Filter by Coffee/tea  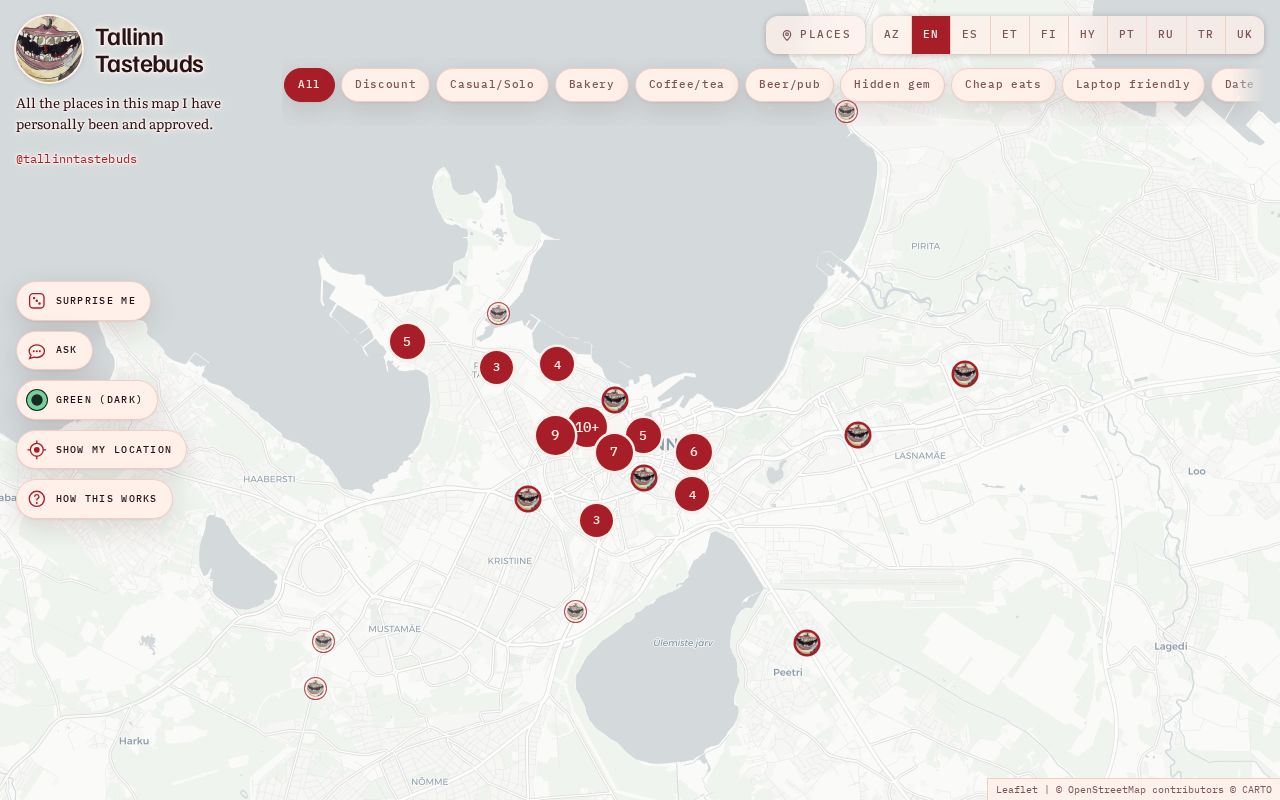[687, 85]
